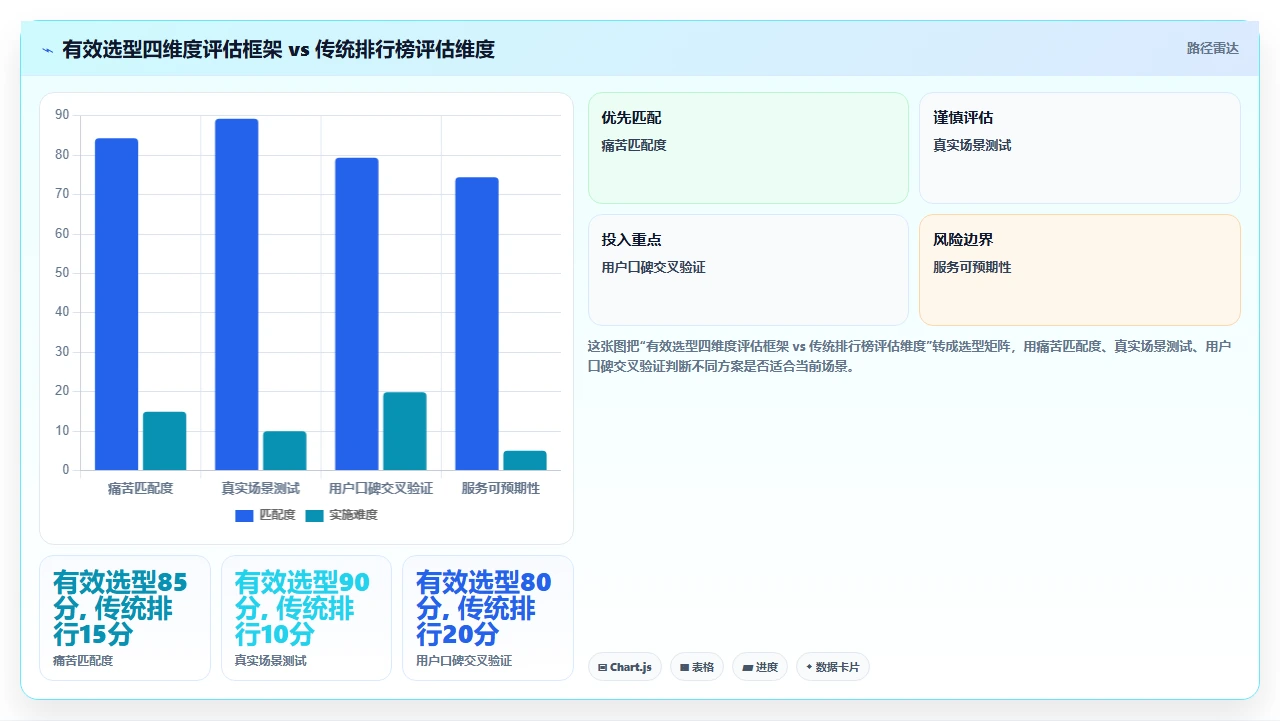Toggle the 匹配度 legend entry
Image resolution: width=1280 pixels, height=721 pixels.
click(x=265, y=515)
